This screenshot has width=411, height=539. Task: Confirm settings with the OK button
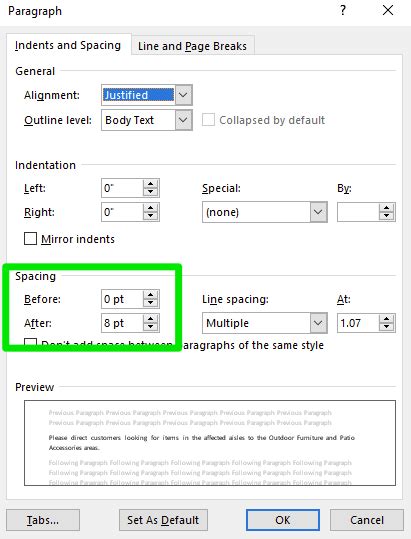[283, 520]
